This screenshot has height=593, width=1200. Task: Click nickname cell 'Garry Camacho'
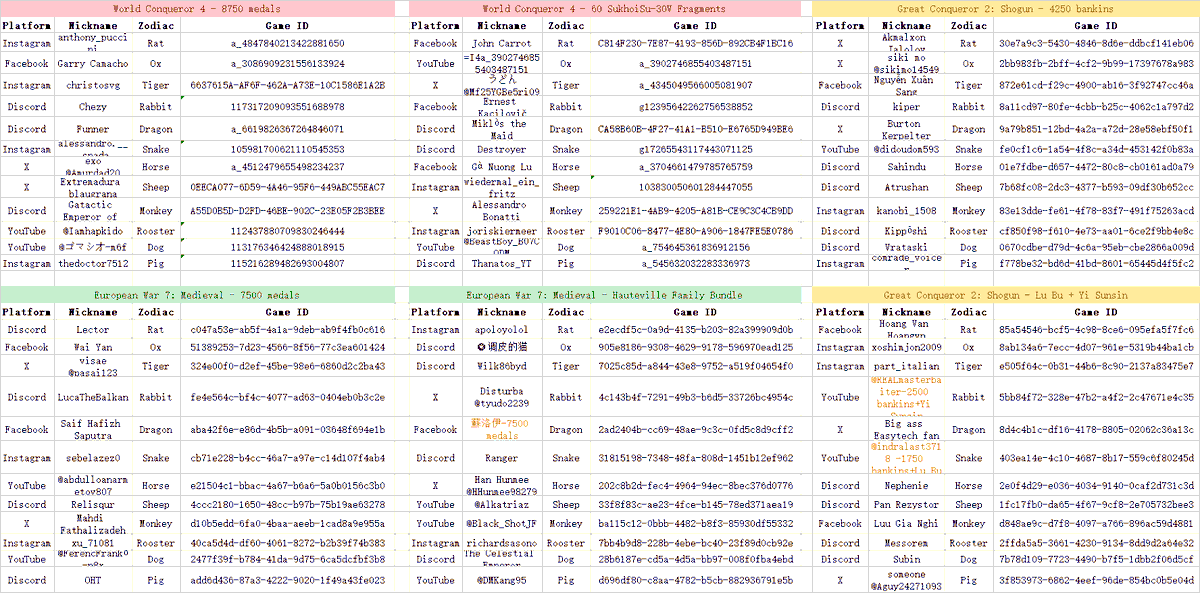point(93,62)
